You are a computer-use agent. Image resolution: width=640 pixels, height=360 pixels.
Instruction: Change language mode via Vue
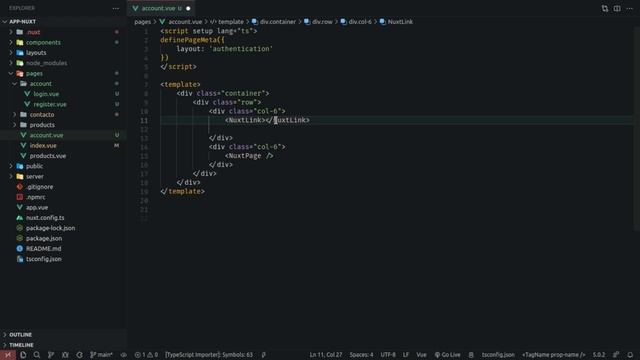tap(421, 355)
